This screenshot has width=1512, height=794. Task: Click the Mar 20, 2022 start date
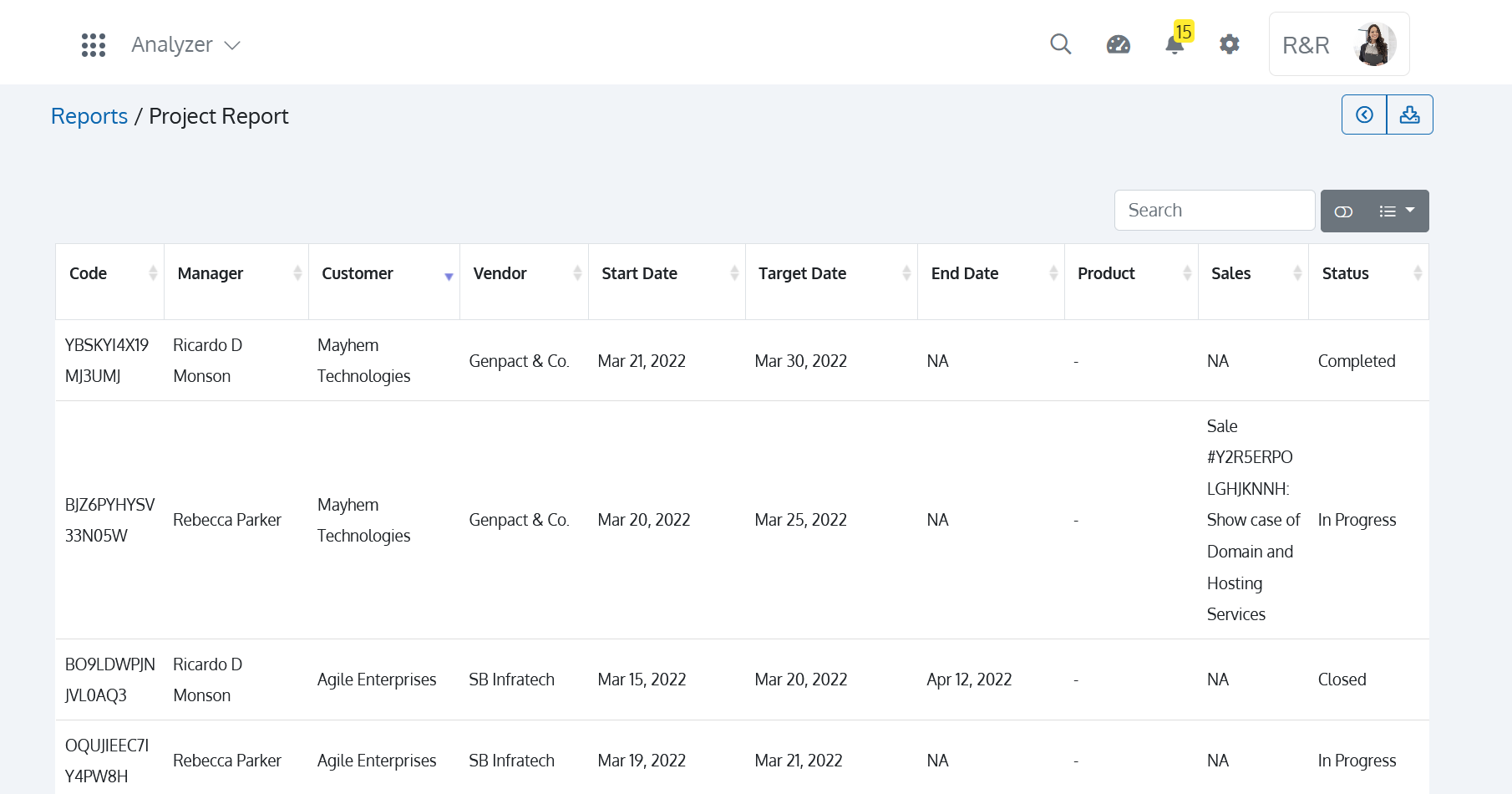644,520
